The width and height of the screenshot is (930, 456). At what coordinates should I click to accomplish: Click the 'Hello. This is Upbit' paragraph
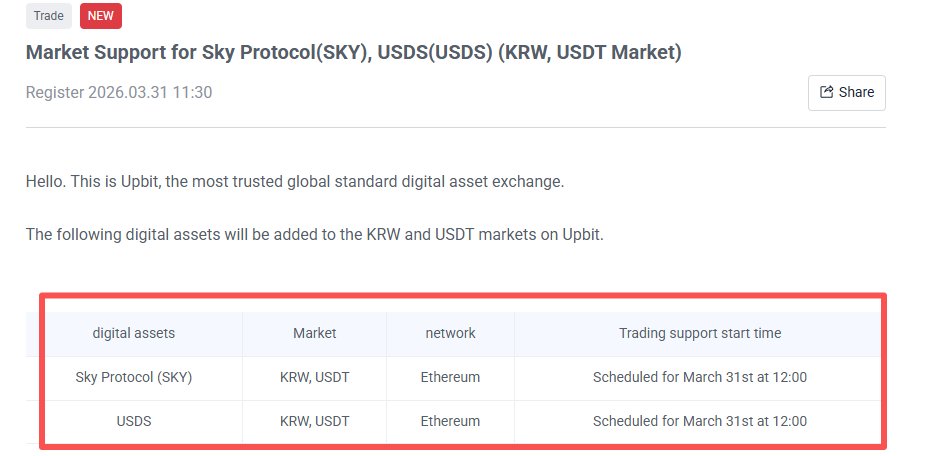(x=295, y=182)
